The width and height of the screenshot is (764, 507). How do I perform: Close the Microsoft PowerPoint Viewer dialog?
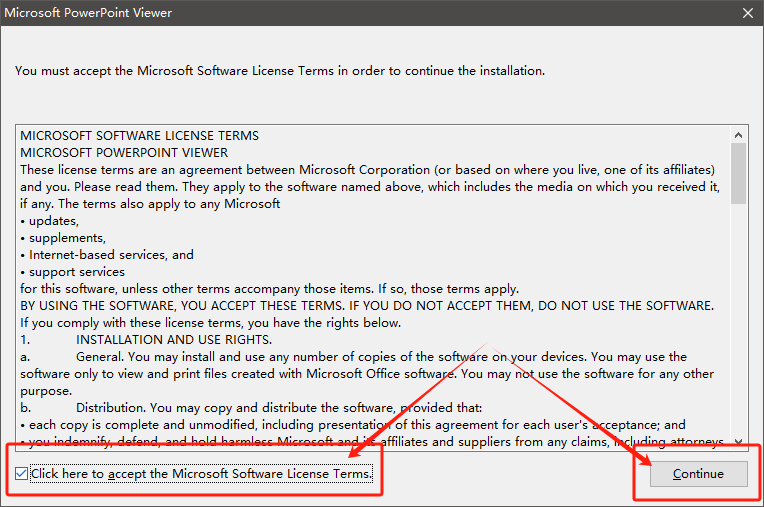click(x=746, y=13)
